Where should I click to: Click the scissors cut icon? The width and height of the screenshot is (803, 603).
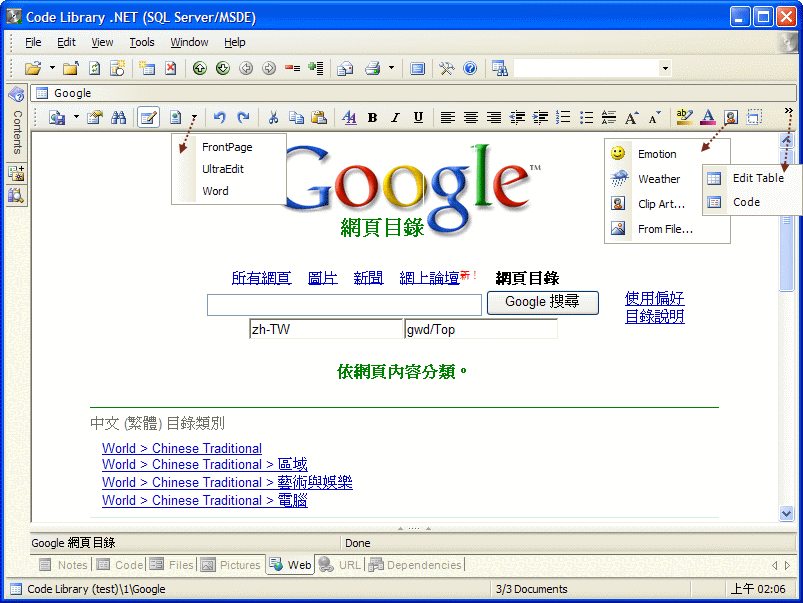(273, 118)
